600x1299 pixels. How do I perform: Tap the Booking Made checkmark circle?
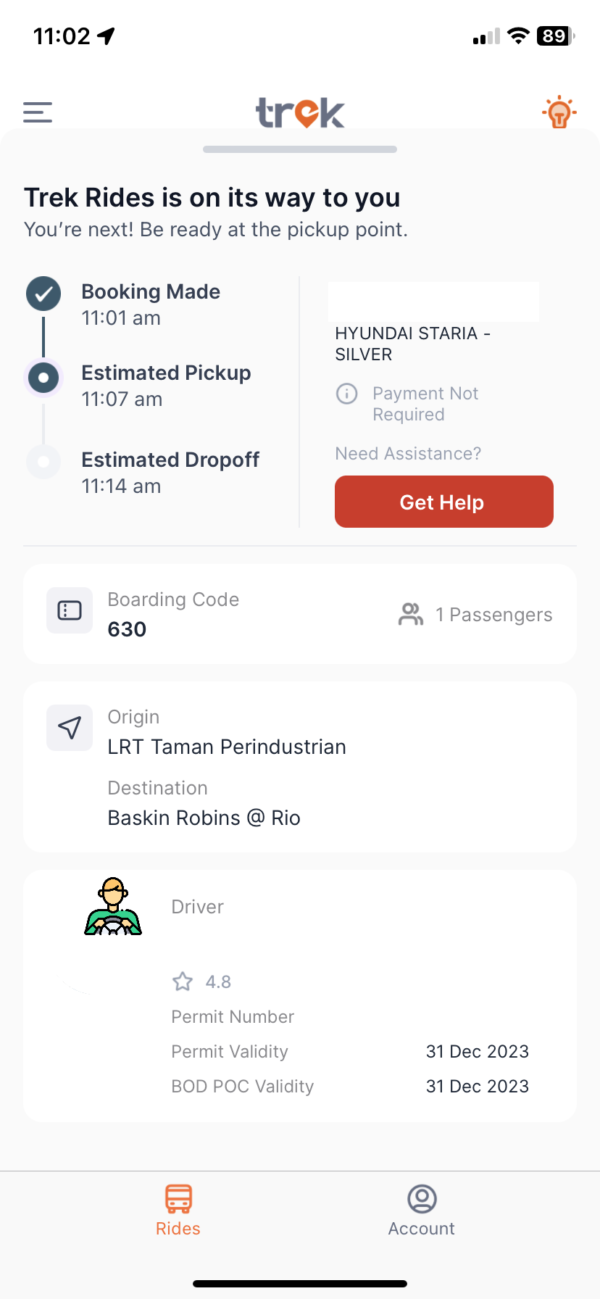click(42, 293)
